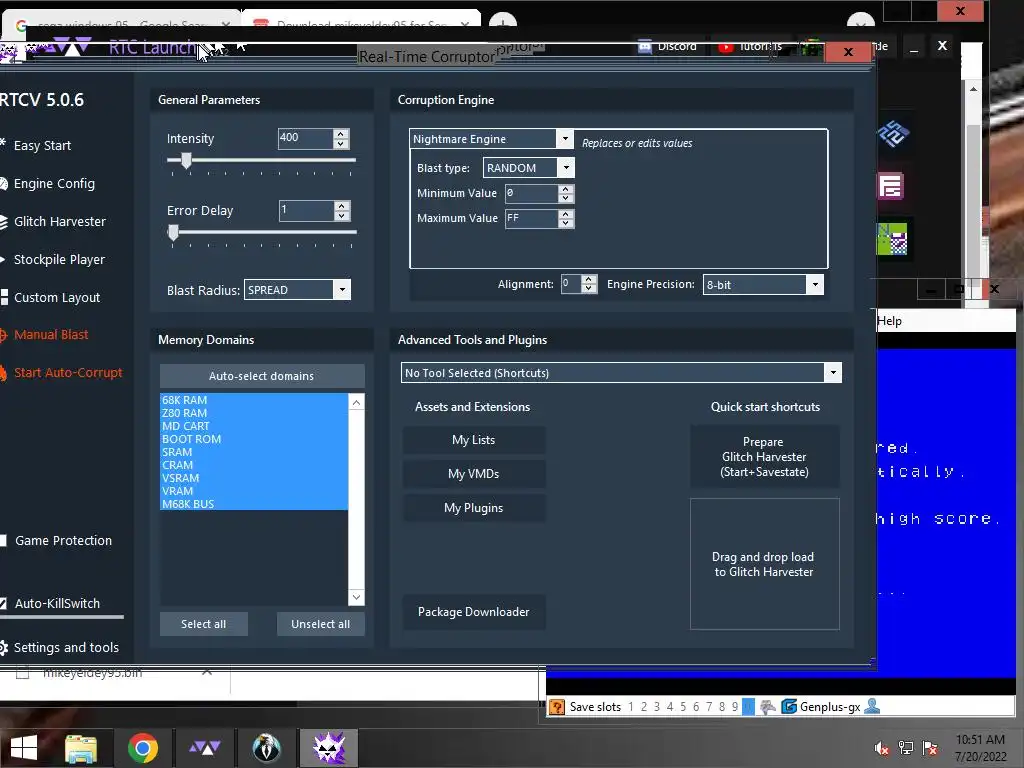Image resolution: width=1024 pixels, height=768 pixels.
Task: Open the Windows Start button
Action: pos(24,748)
